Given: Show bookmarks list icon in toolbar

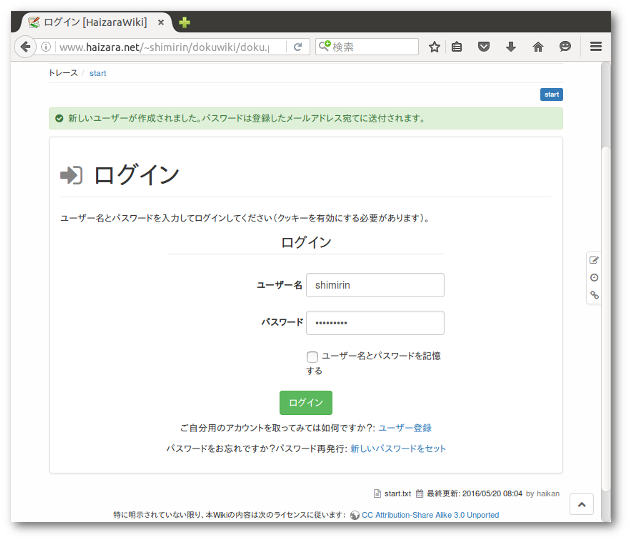Looking at the screenshot, I should pyautogui.click(x=458, y=47).
